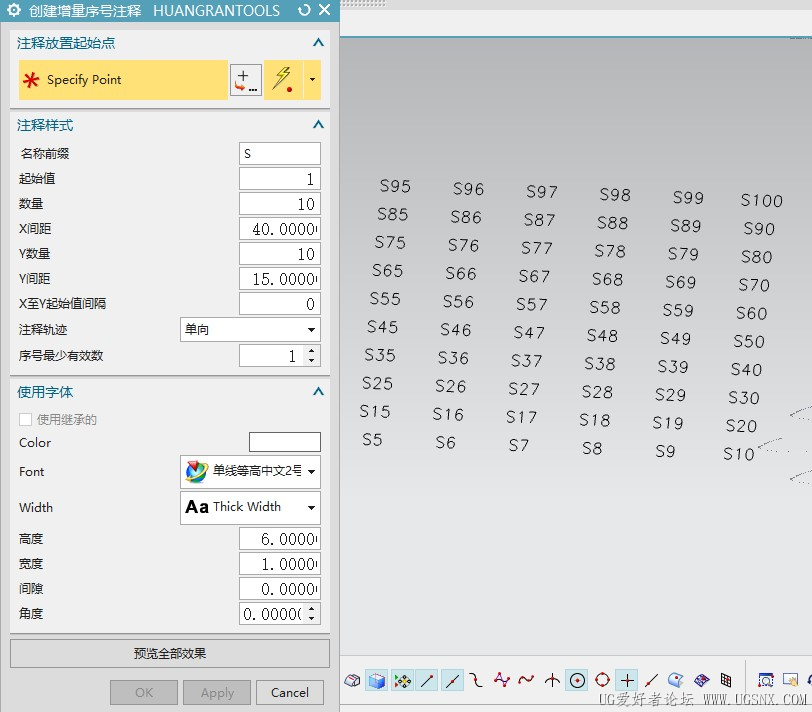Toggle the intersection point snap icon
The height and width of the screenshot is (712, 812).
[x=552, y=680]
